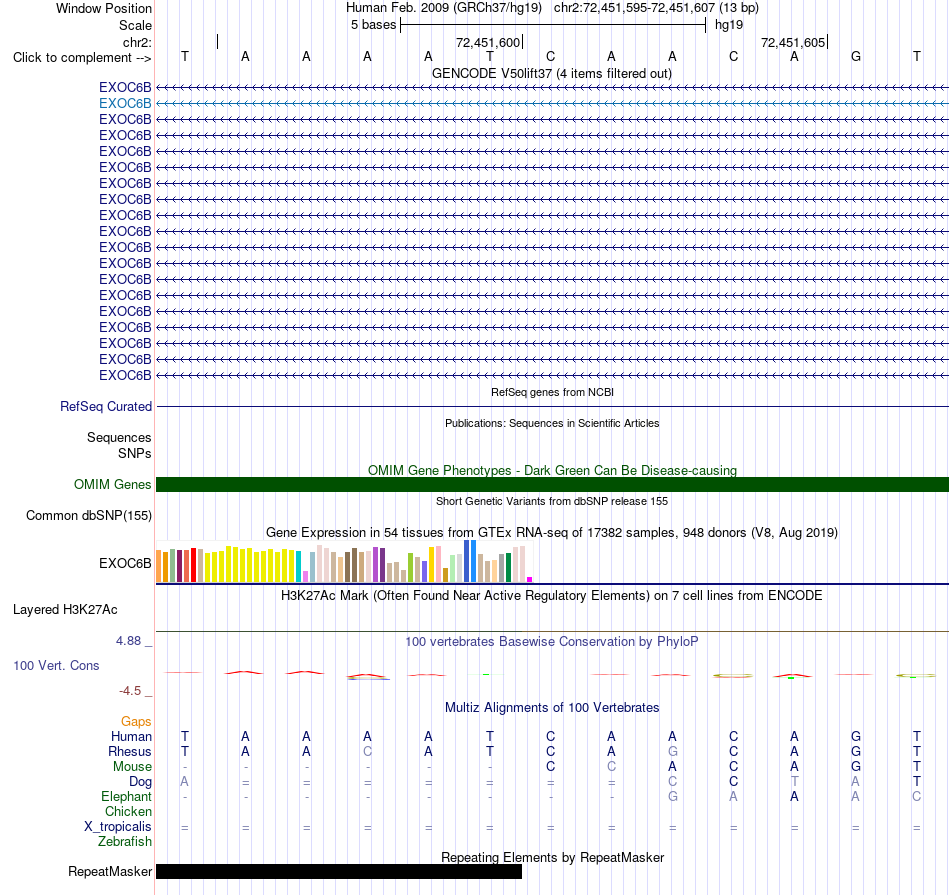Click the hg19 label next to scale

pos(729,25)
